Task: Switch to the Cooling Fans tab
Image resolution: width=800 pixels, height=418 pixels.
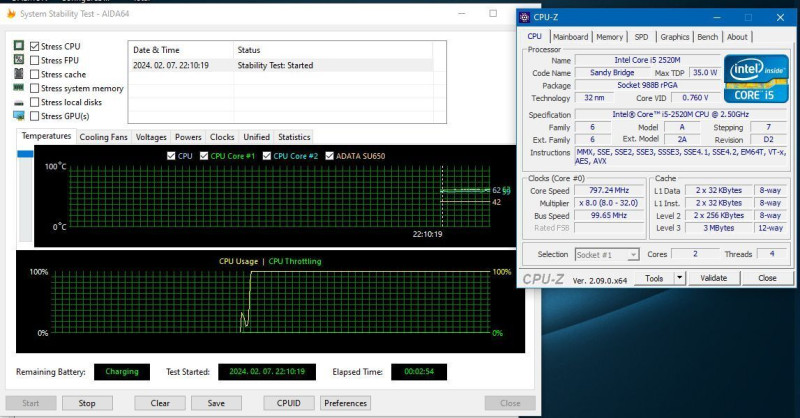Action: coord(104,137)
